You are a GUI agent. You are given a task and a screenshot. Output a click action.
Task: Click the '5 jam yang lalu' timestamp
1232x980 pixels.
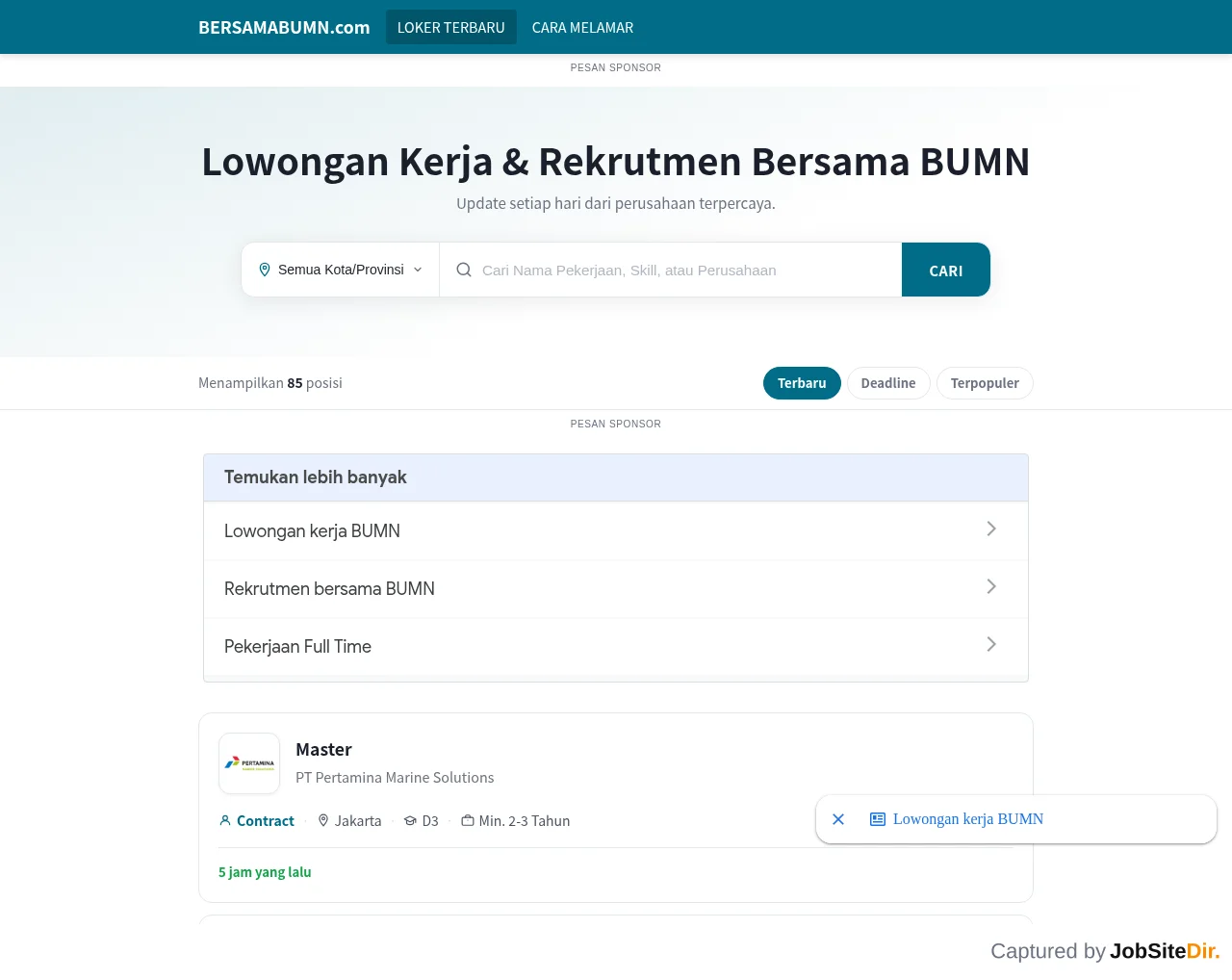tap(265, 872)
